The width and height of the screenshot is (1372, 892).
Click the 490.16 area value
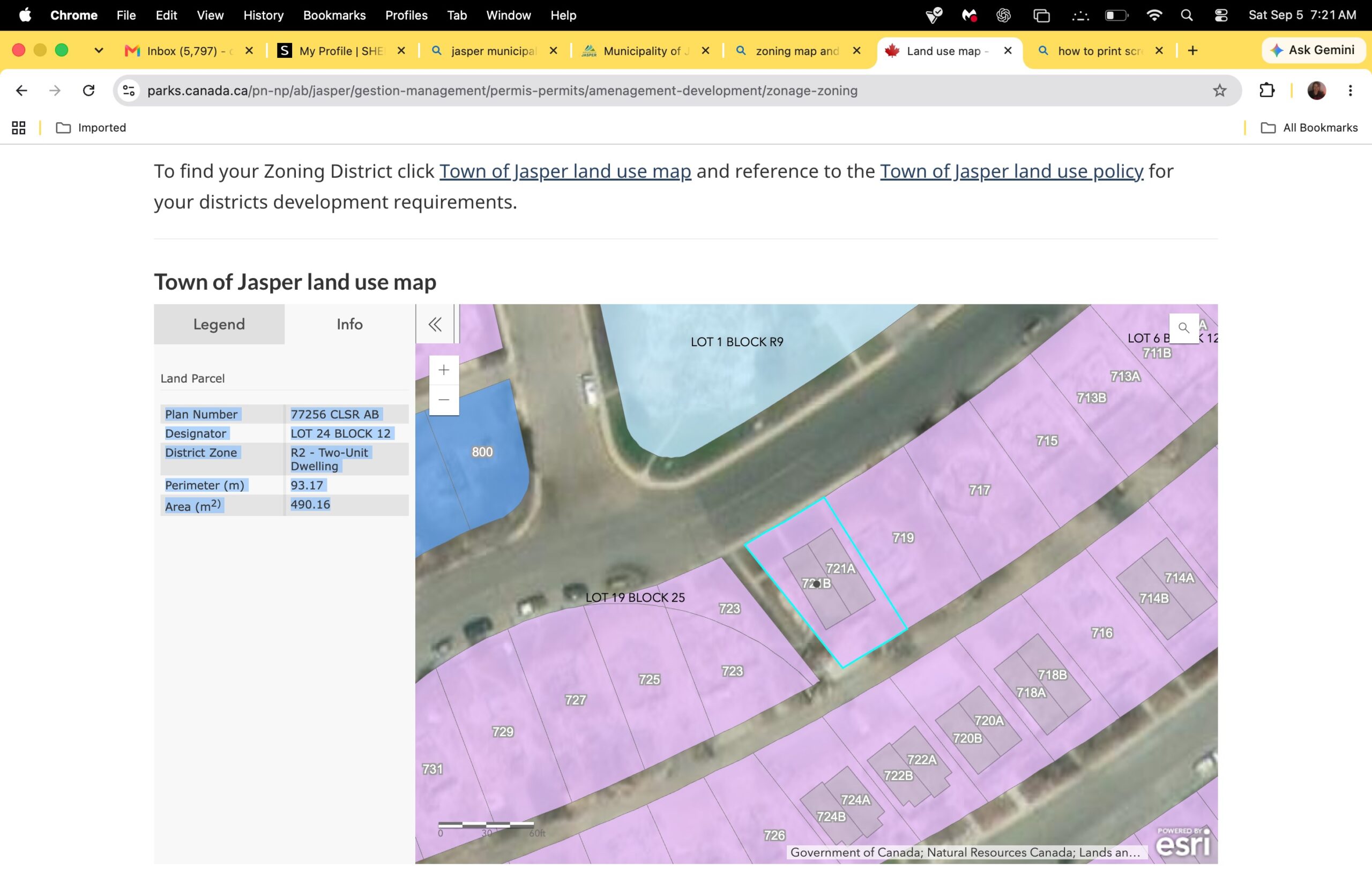310,505
